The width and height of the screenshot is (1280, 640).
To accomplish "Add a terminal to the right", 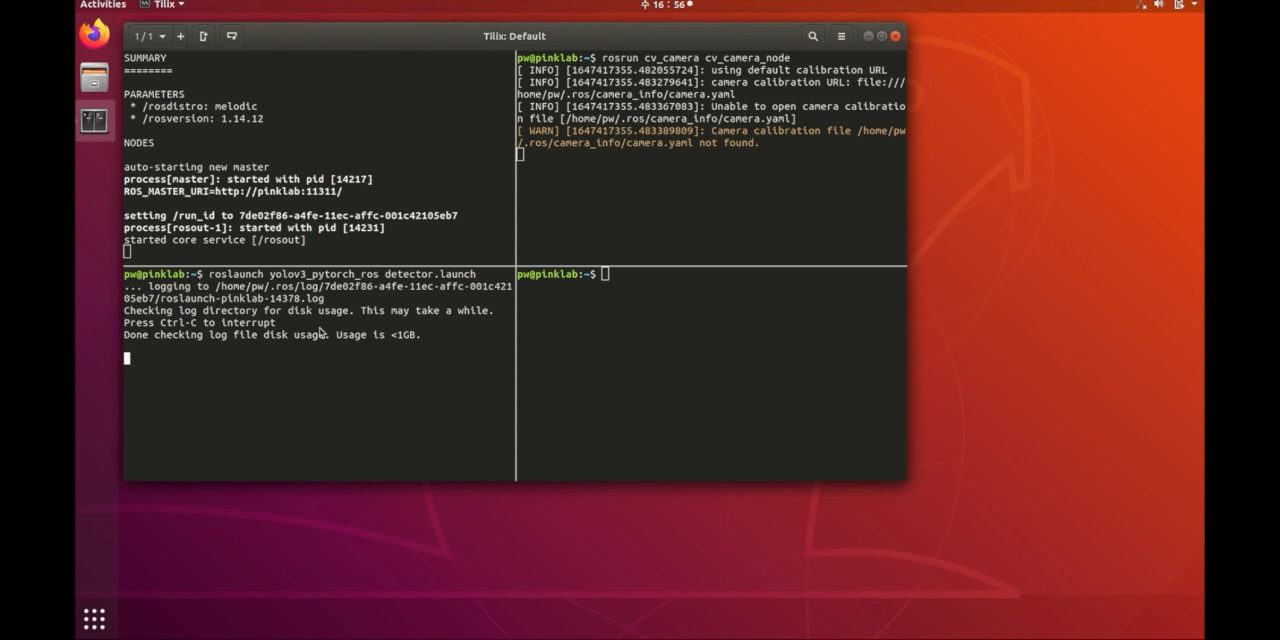I will pos(204,36).
